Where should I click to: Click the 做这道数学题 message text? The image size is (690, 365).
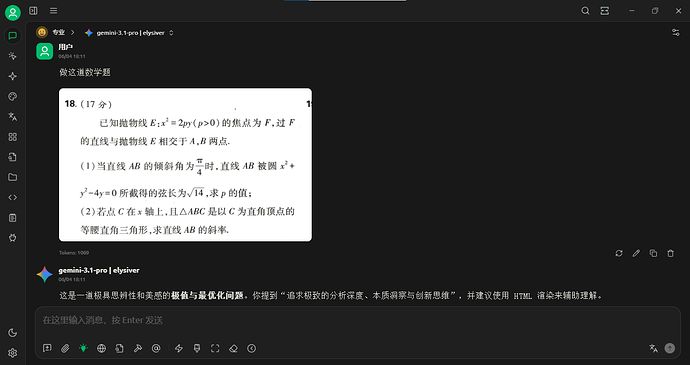[x=85, y=72]
